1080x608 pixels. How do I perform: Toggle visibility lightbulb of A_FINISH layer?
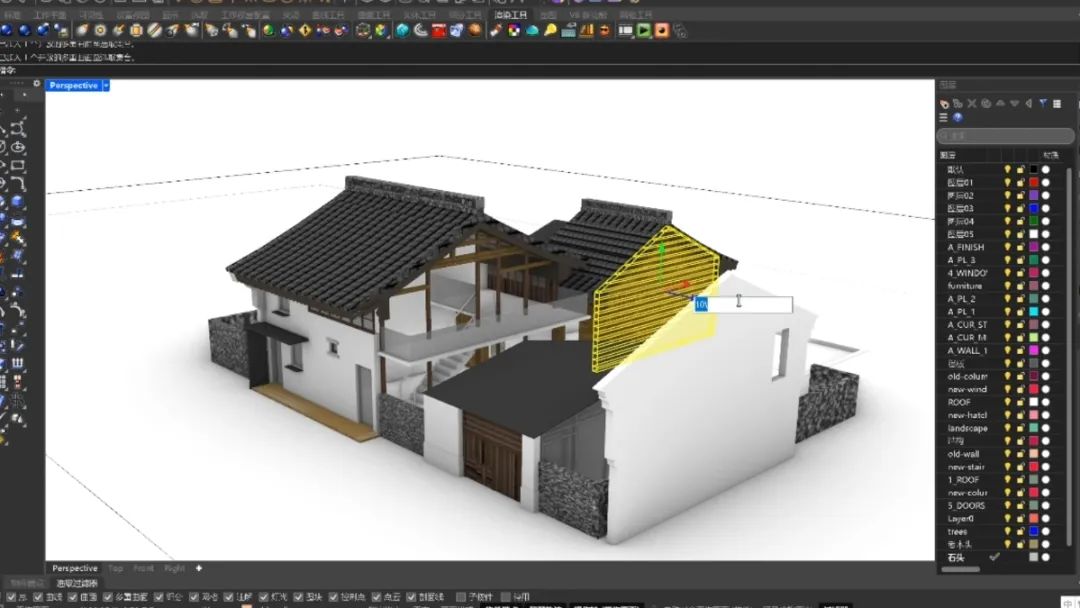(x=1008, y=247)
